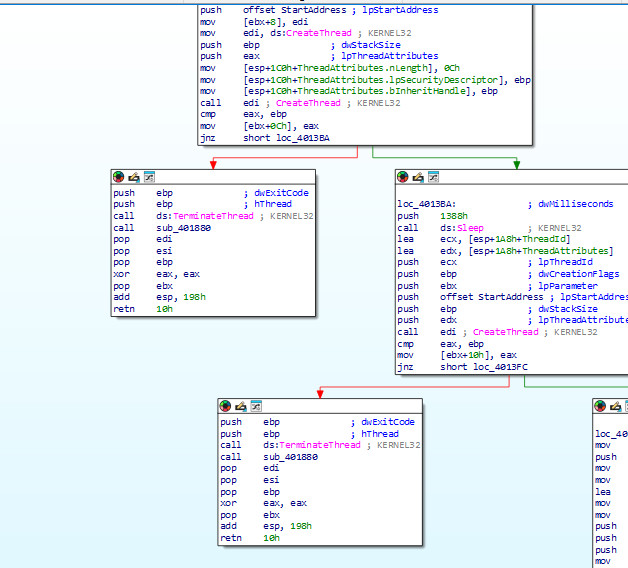Screen dimensions: 628x568
Task: Click the node color icon in loc_4013BA block
Action: tap(403, 177)
